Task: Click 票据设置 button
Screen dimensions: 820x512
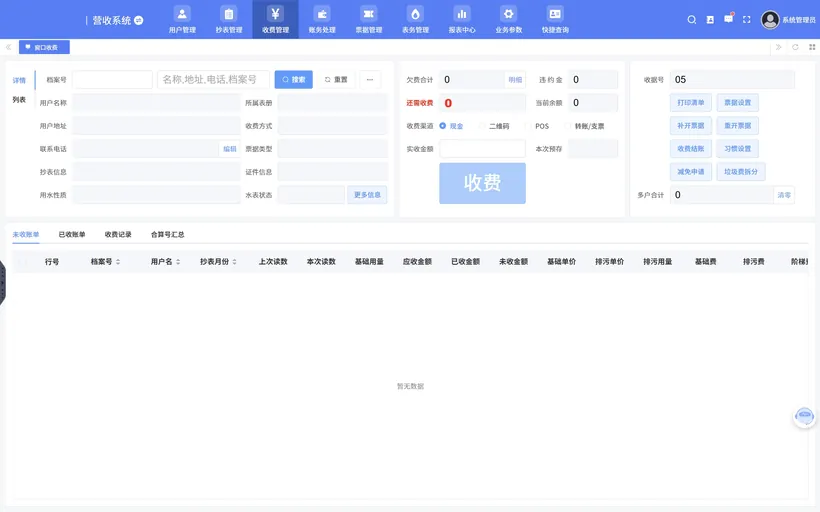Action: (737, 103)
